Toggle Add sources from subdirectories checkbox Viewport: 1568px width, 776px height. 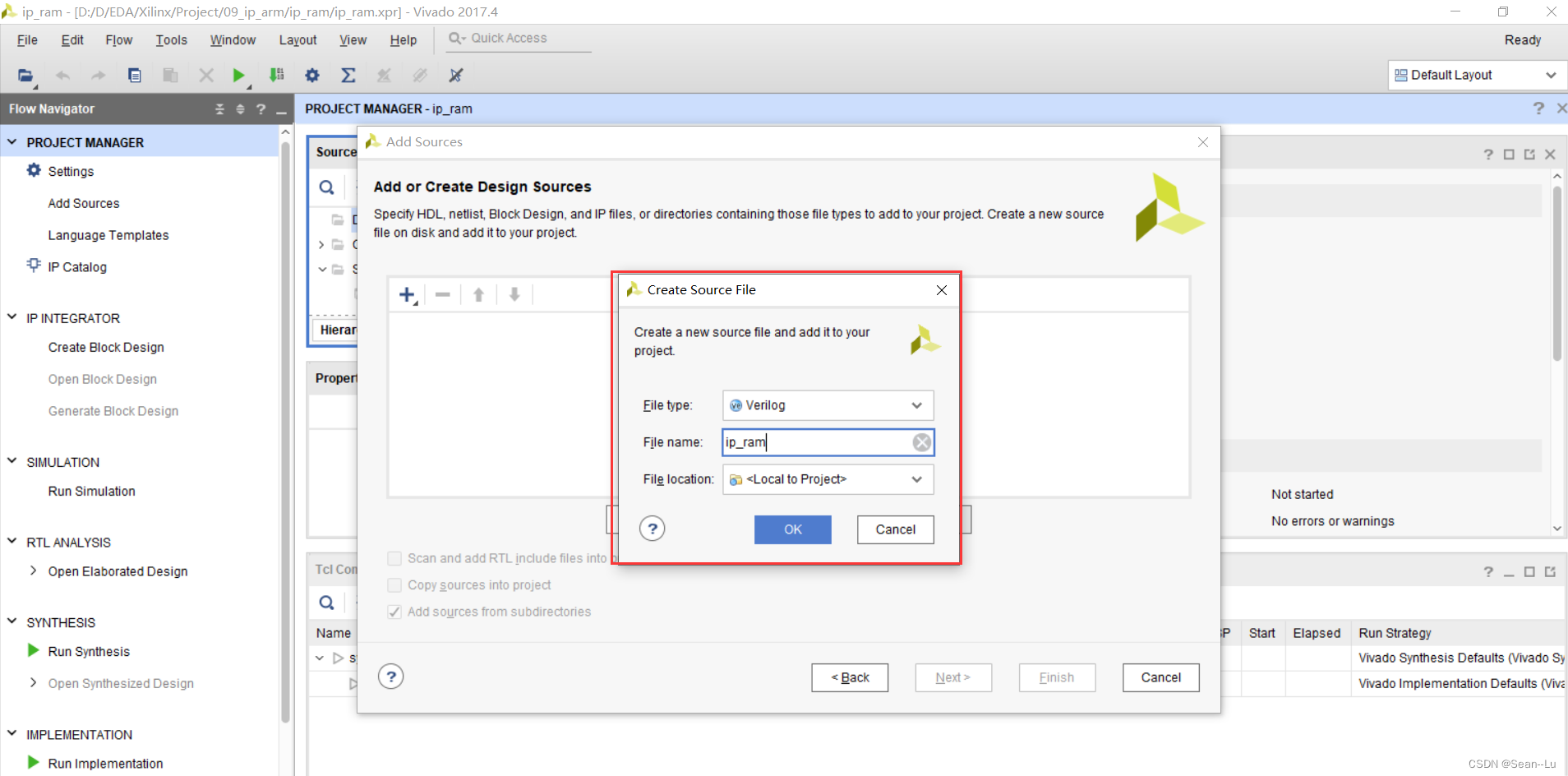point(394,612)
